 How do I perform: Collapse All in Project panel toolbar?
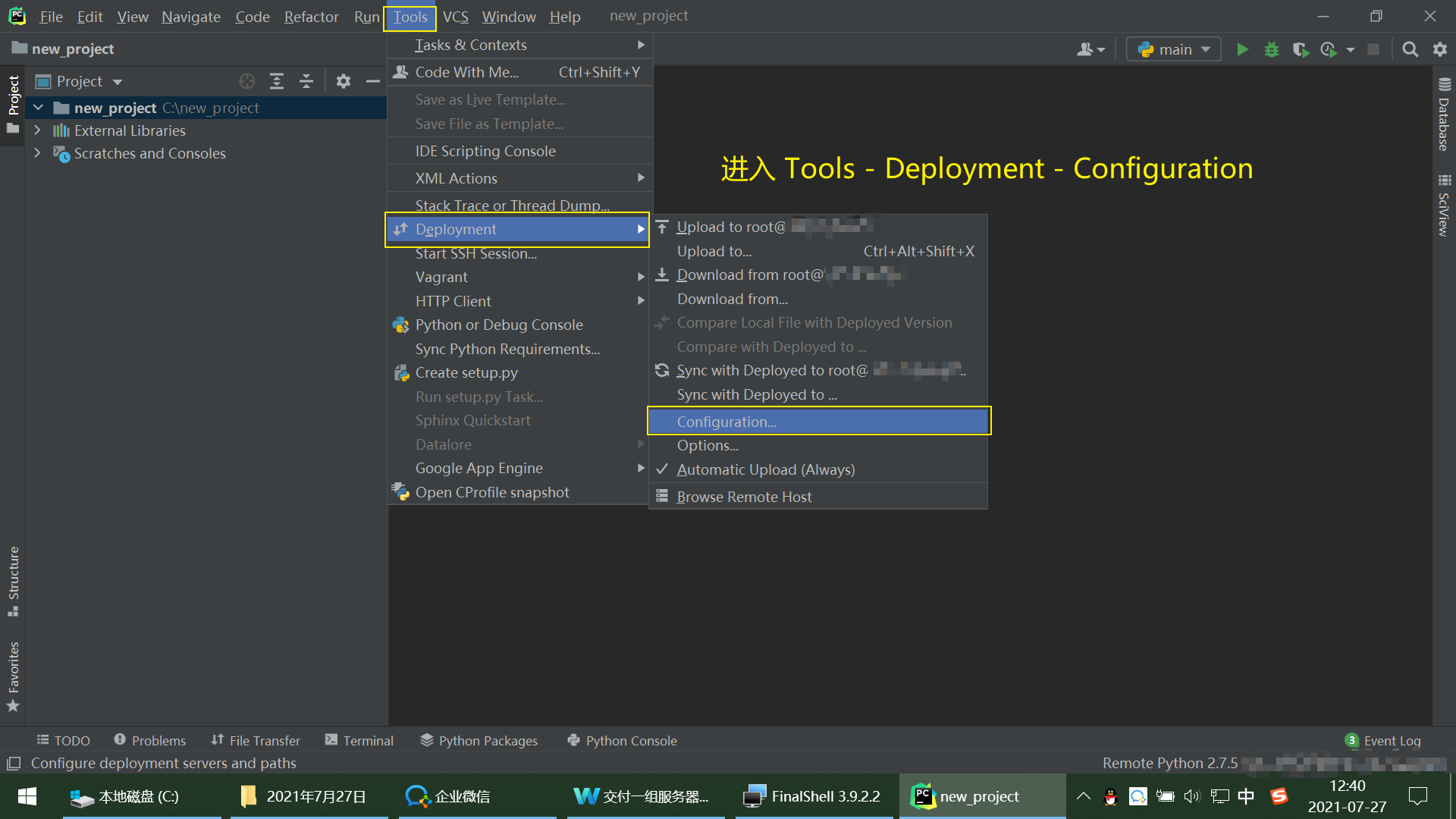coord(306,82)
